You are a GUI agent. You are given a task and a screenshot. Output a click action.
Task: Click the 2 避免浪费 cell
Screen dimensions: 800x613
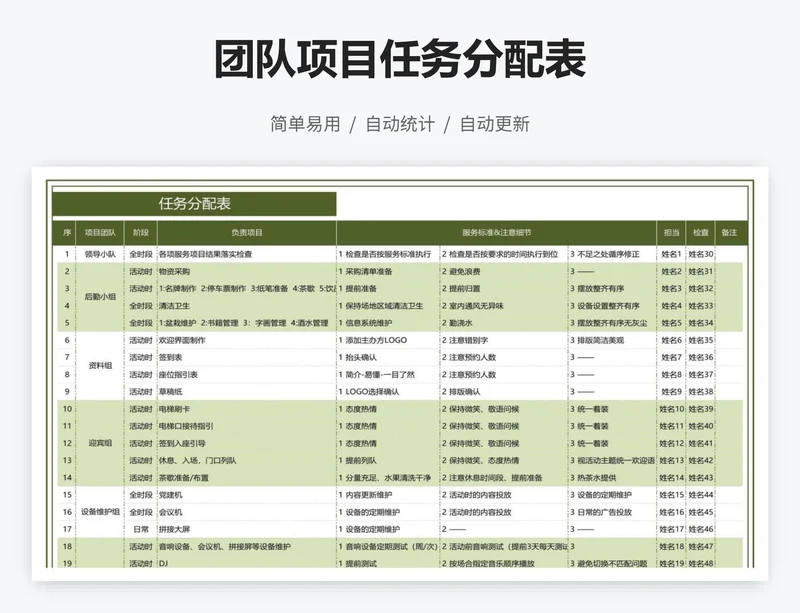click(504, 272)
